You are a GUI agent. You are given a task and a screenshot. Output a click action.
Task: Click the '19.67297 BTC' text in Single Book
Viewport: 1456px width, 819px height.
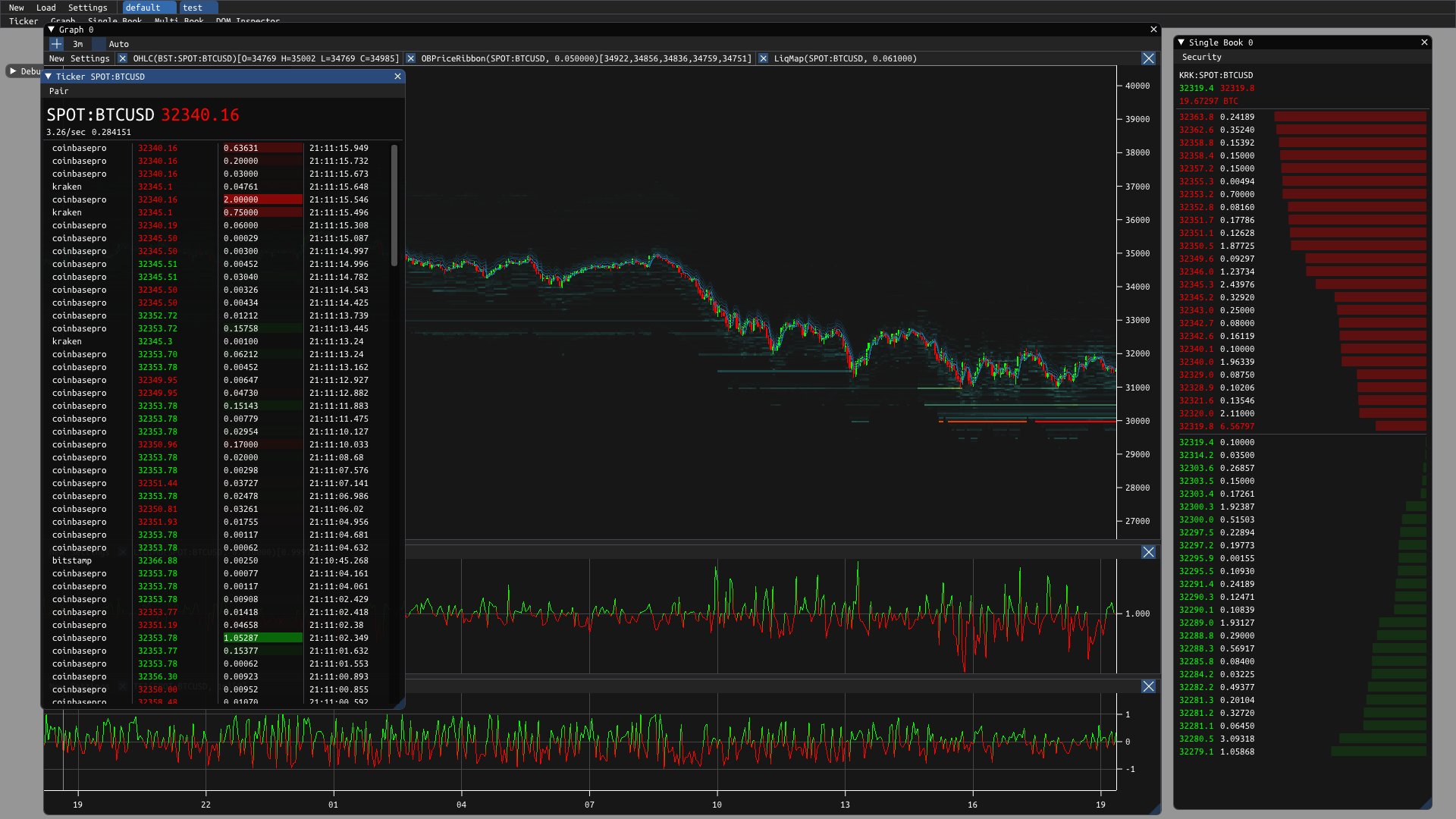coord(1209,101)
